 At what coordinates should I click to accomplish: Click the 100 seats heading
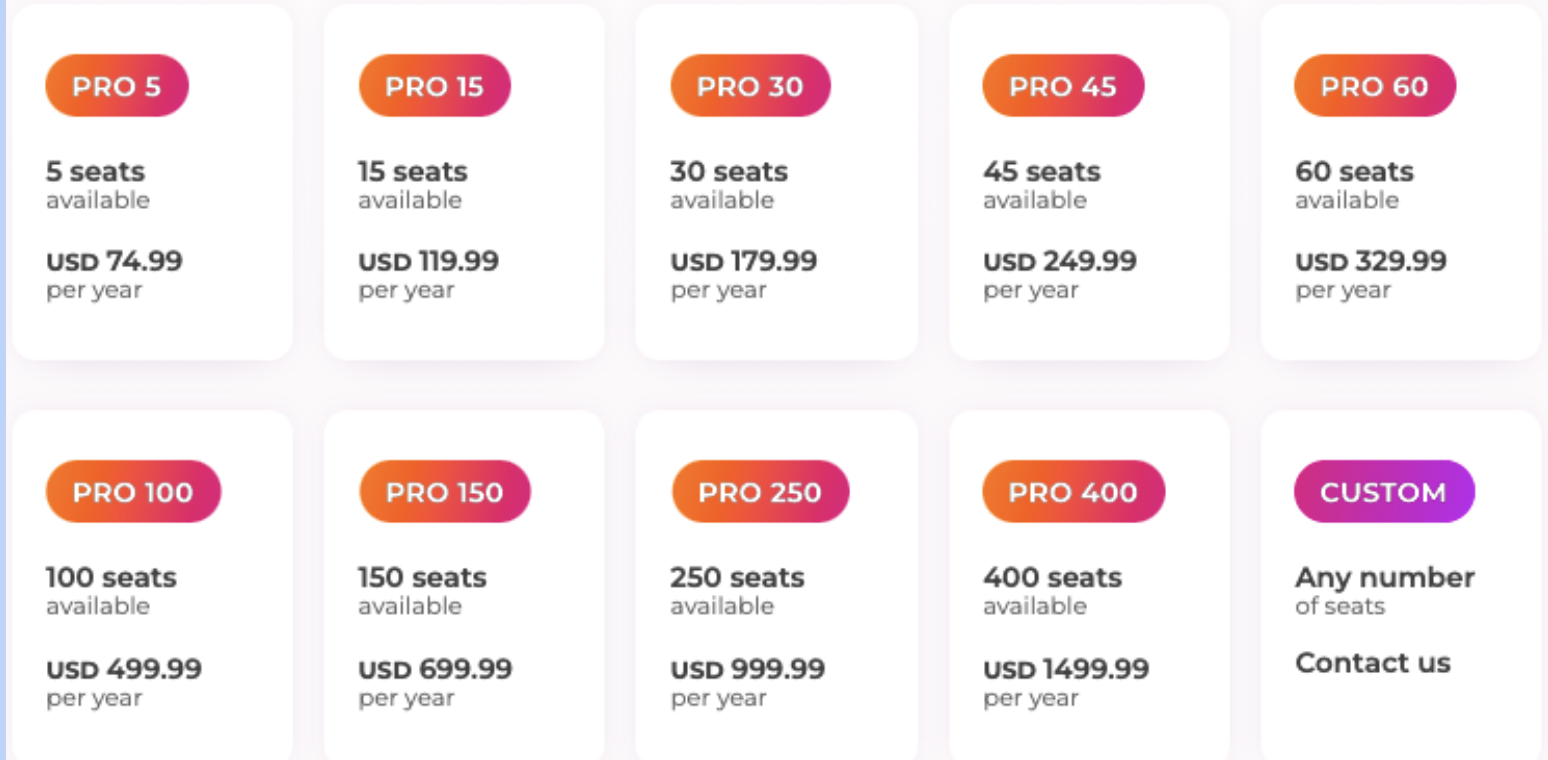[x=111, y=577]
